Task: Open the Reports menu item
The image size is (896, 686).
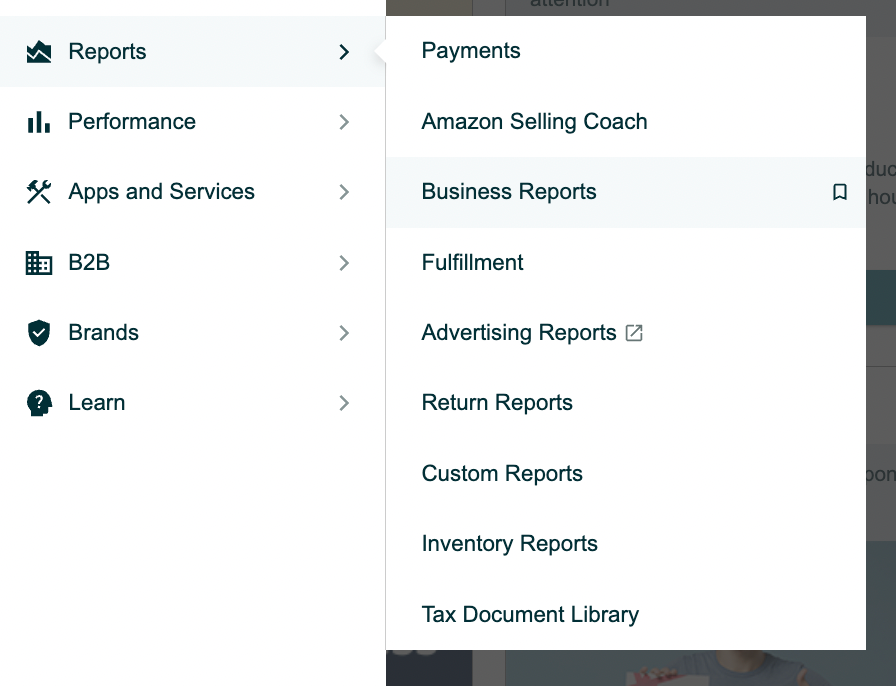Action: [193, 52]
